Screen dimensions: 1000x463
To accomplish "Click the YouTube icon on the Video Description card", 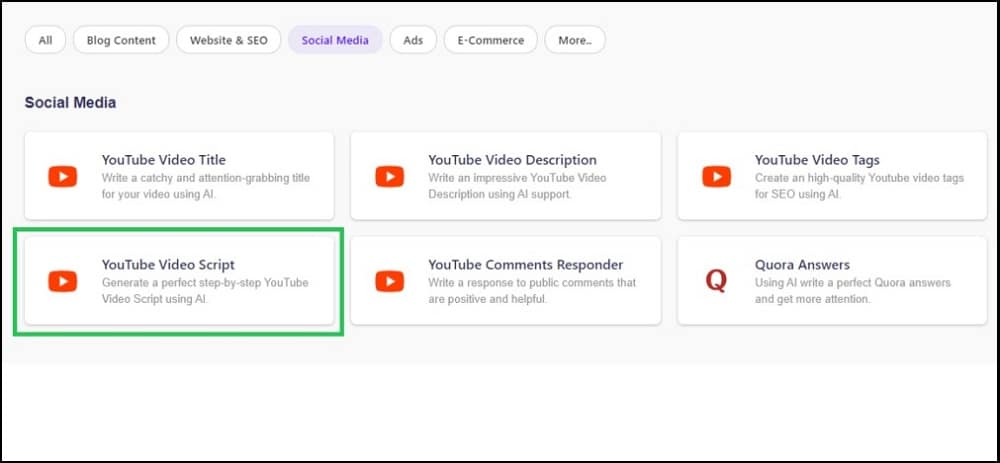I will (x=389, y=177).
